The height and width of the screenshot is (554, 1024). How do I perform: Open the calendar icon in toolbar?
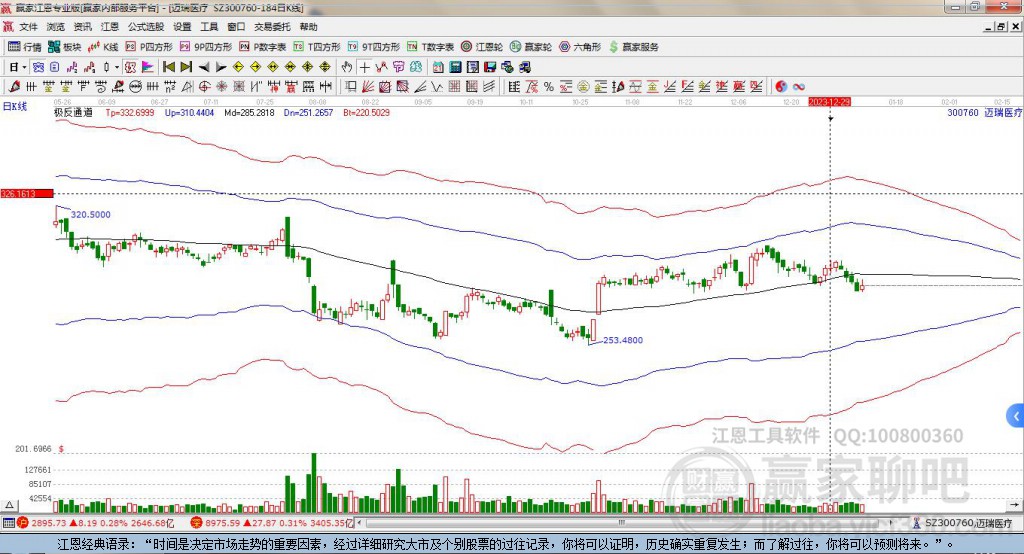coord(438,67)
